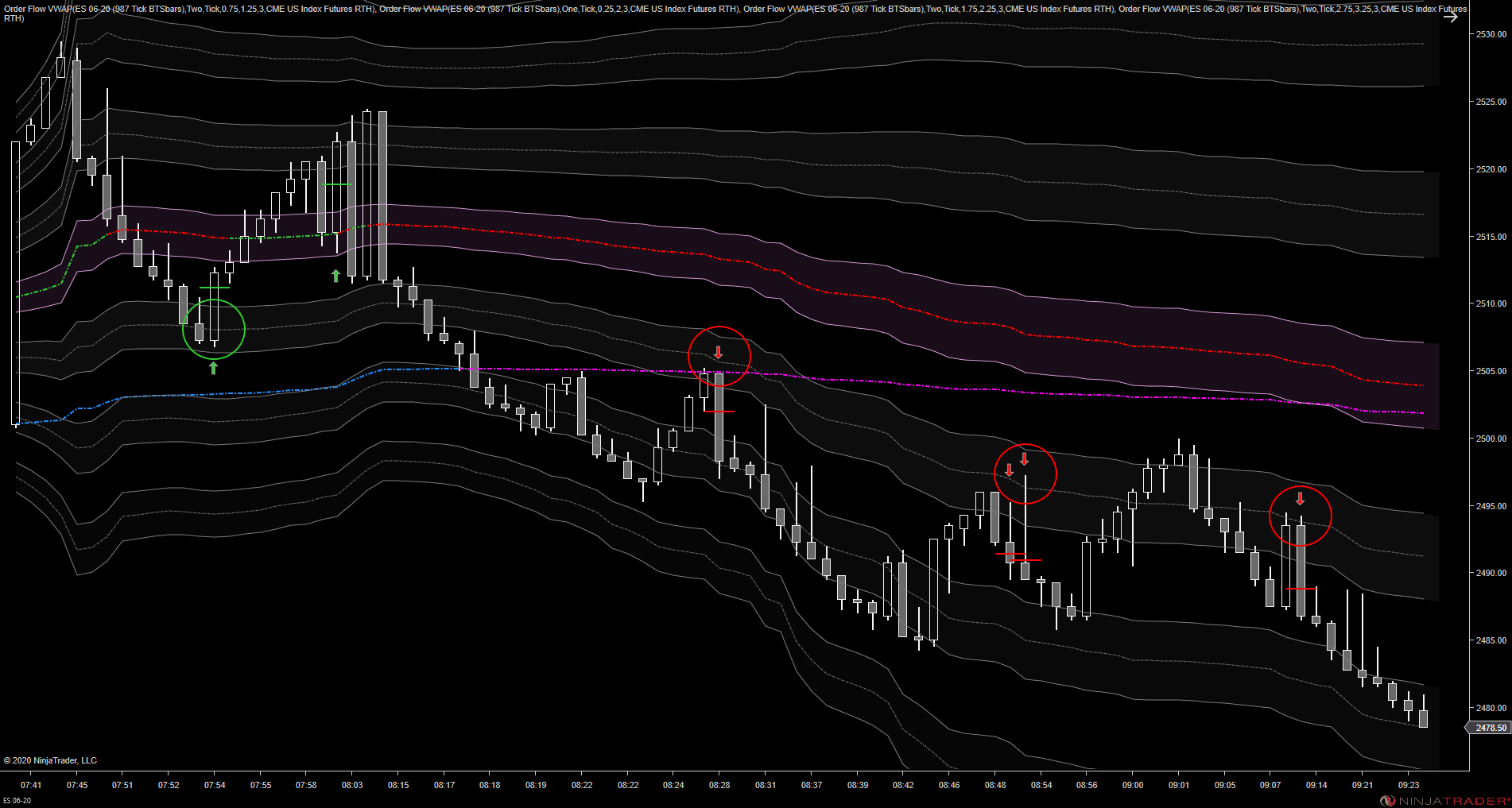Click the right arrow icon above the price axis

pos(1451,17)
